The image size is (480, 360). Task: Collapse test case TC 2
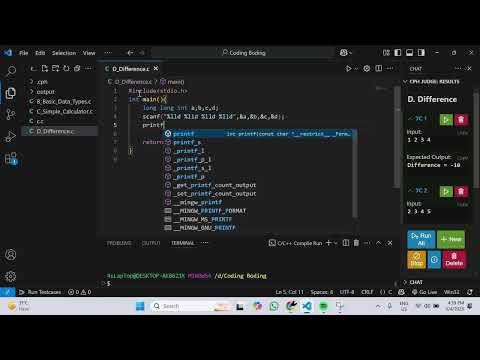410,190
